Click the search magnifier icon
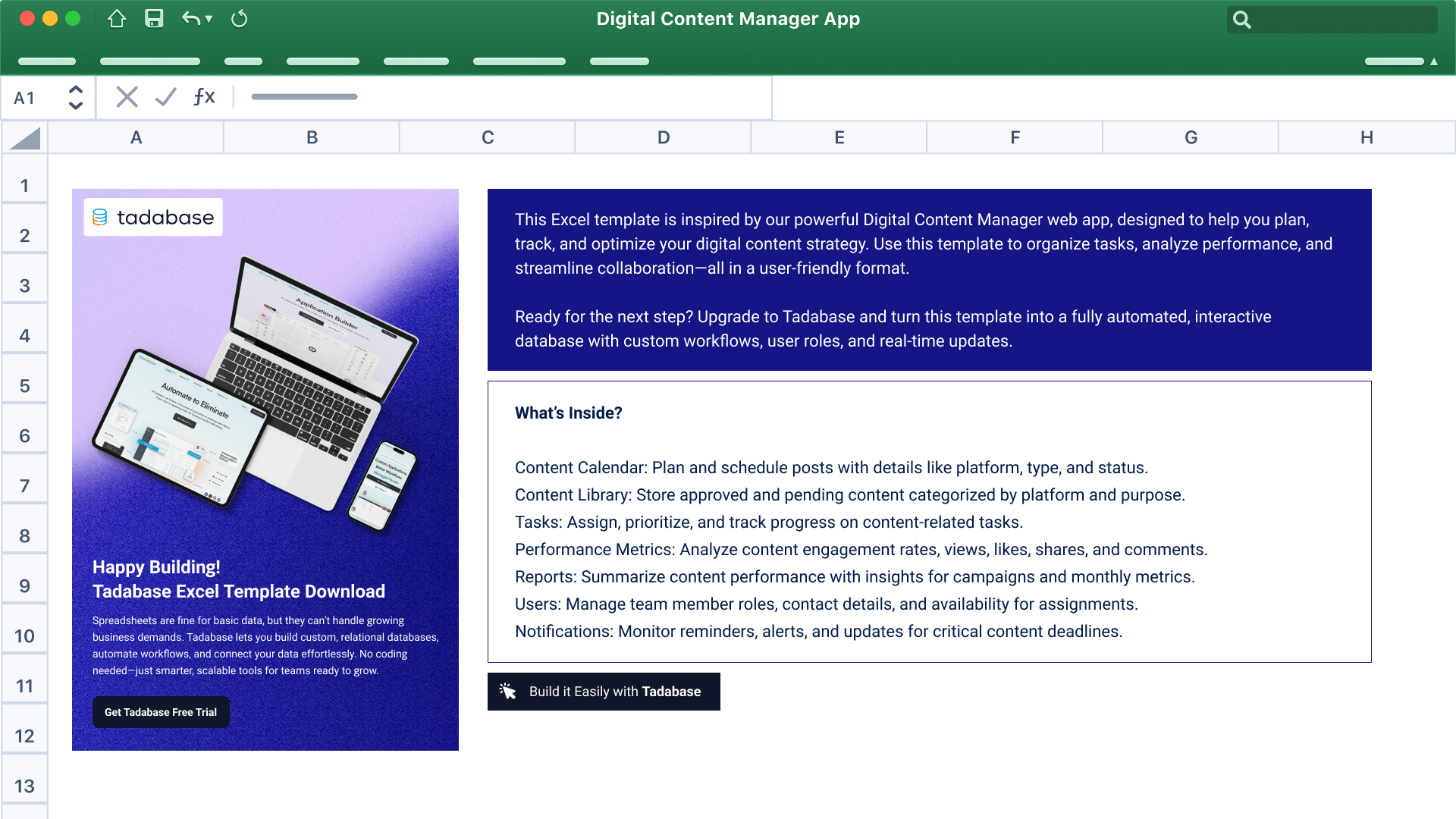The width and height of the screenshot is (1456, 819). (x=1241, y=20)
